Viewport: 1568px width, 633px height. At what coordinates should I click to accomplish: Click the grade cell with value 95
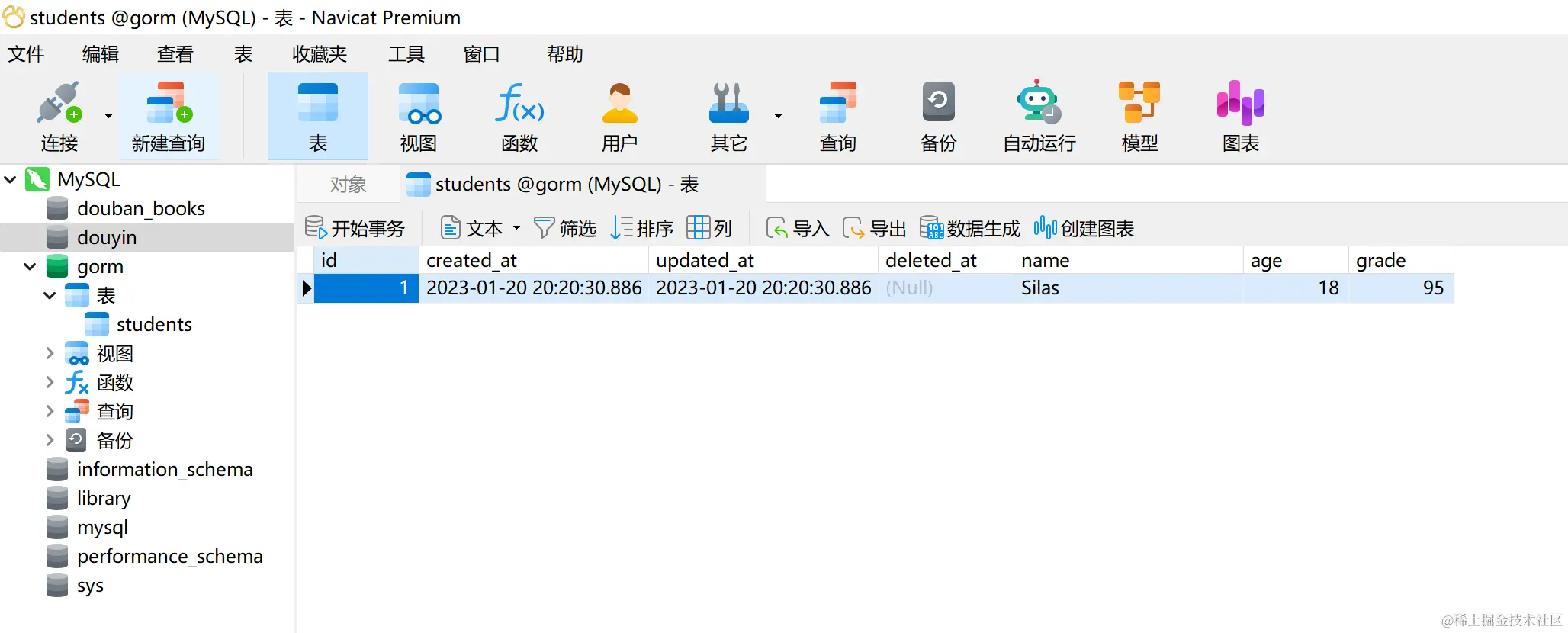pos(1401,288)
